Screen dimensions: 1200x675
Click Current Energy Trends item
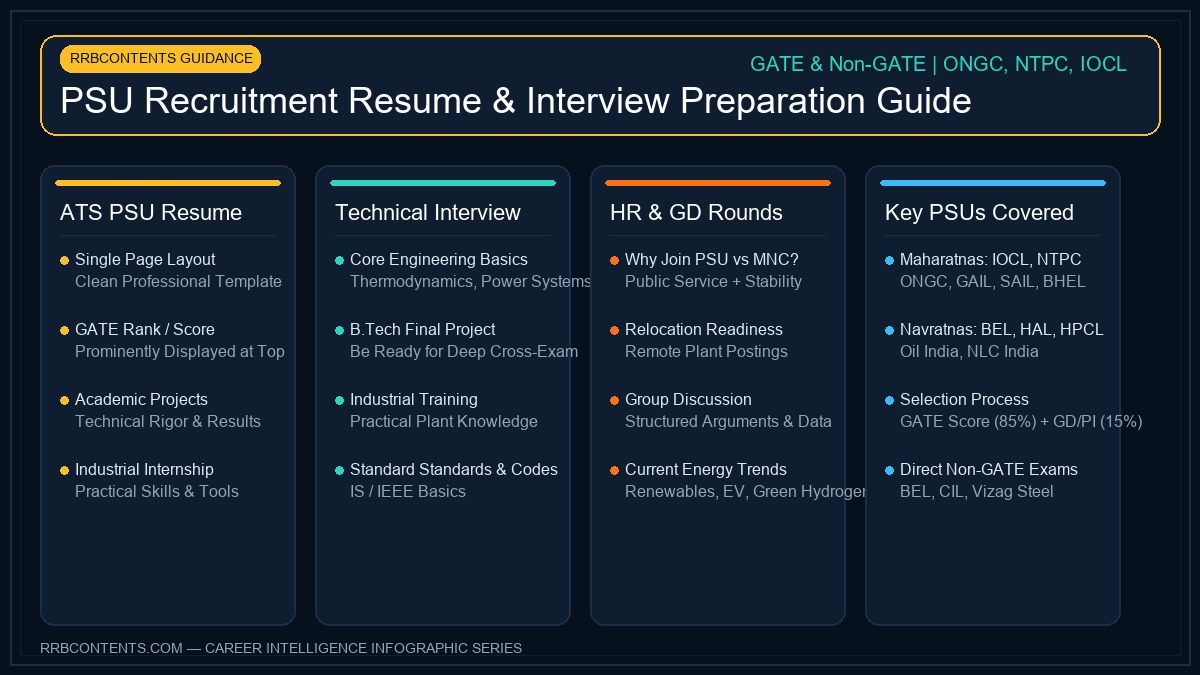(706, 470)
